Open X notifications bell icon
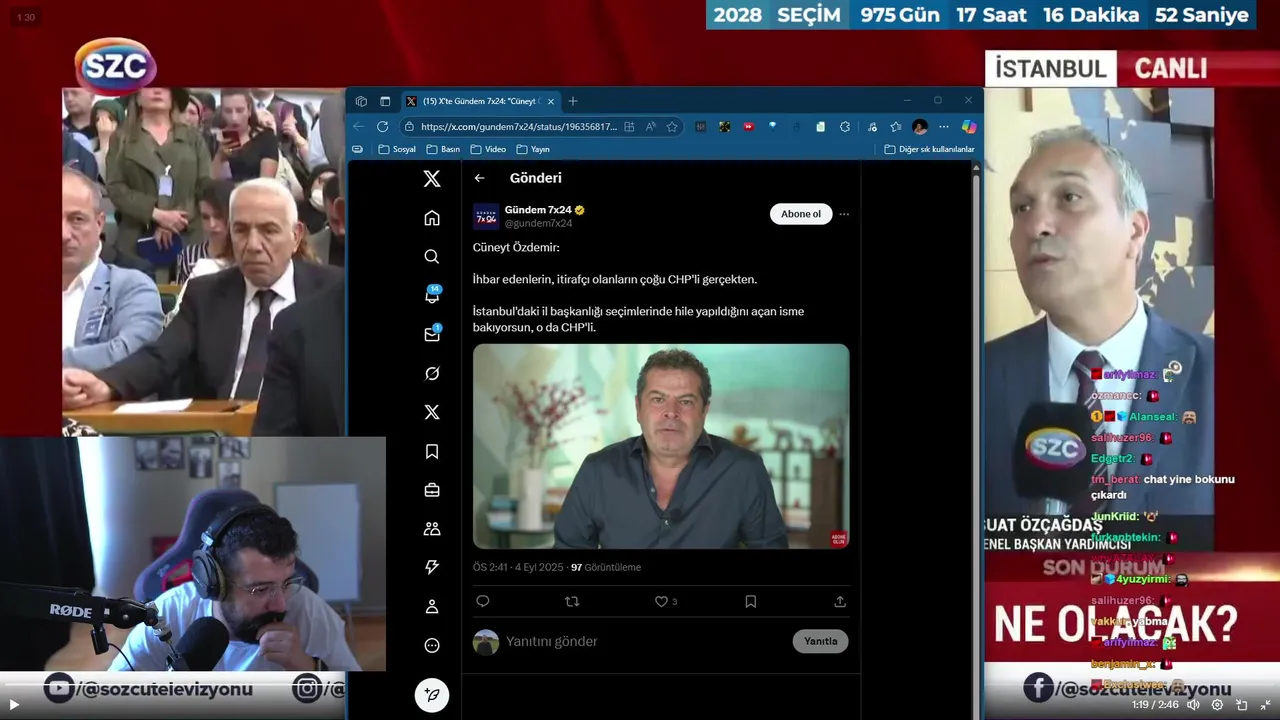This screenshot has width=1280, height=720. tap(432, 295)
